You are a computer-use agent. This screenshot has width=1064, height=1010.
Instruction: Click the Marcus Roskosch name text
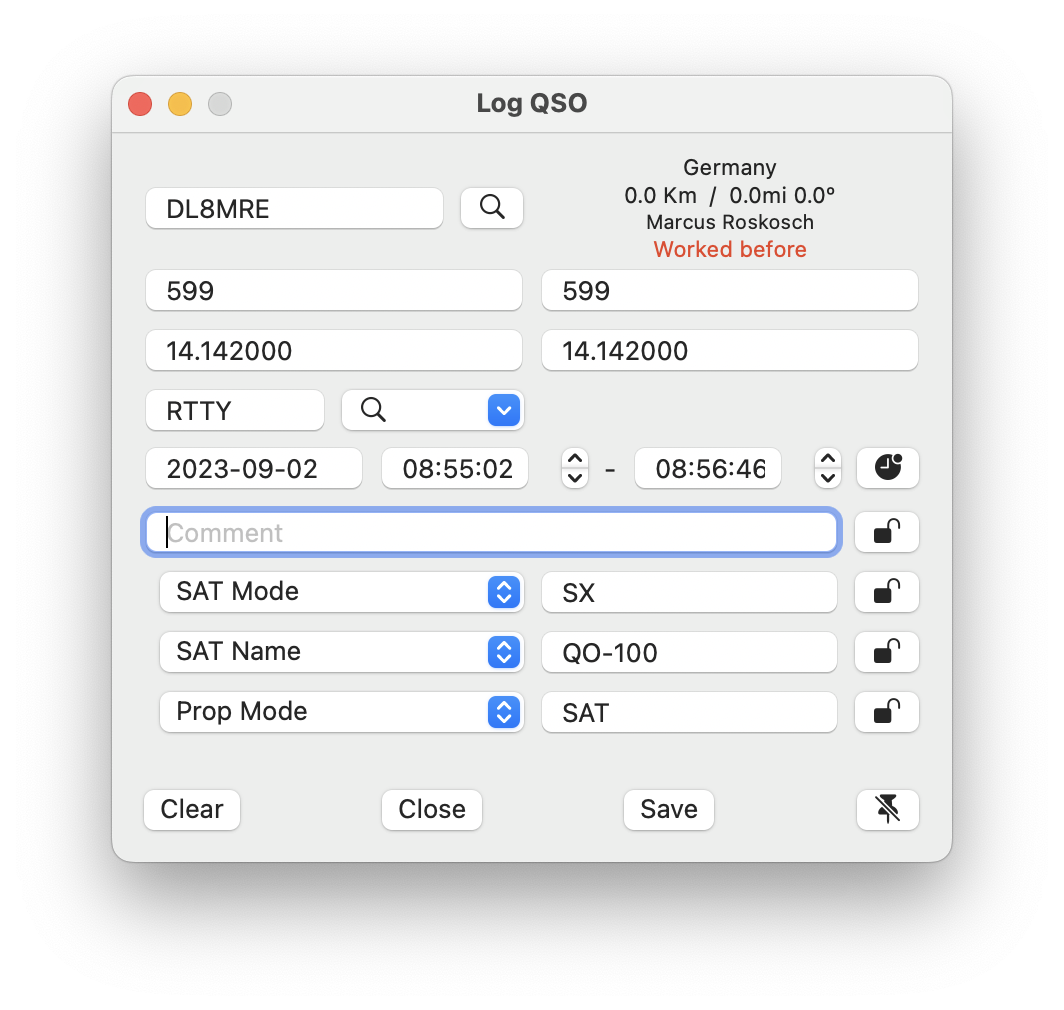[x=730, y=222]
